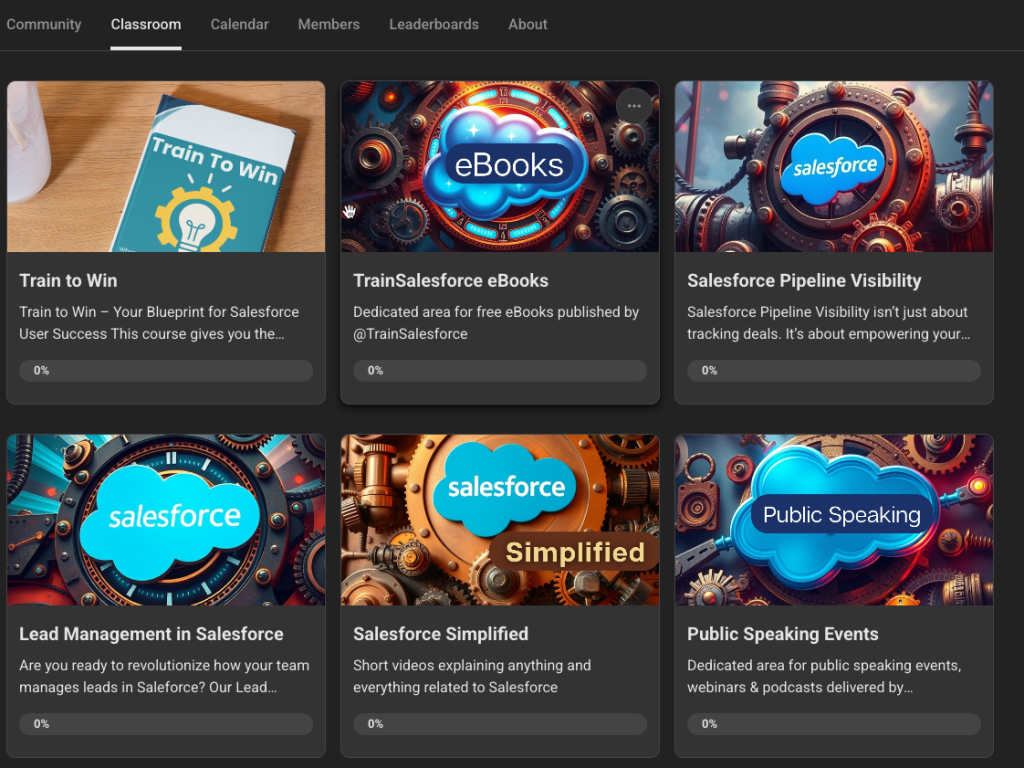Click the Pipeline Visibility progress bar
The height and width of the screenshot is (768, 1024).
tap(834, 370)
